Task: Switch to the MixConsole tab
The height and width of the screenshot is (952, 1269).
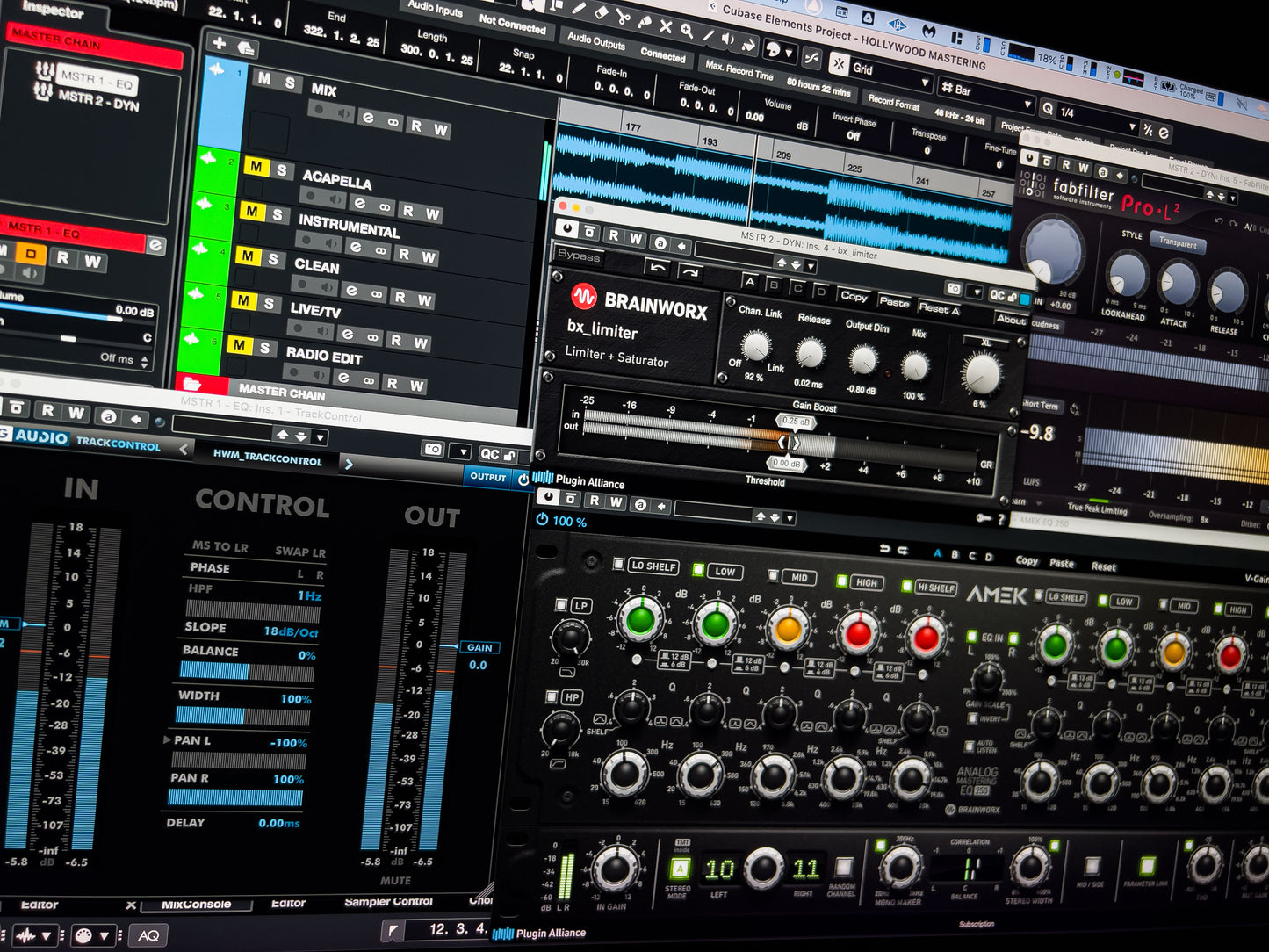Action: (197, 904)
